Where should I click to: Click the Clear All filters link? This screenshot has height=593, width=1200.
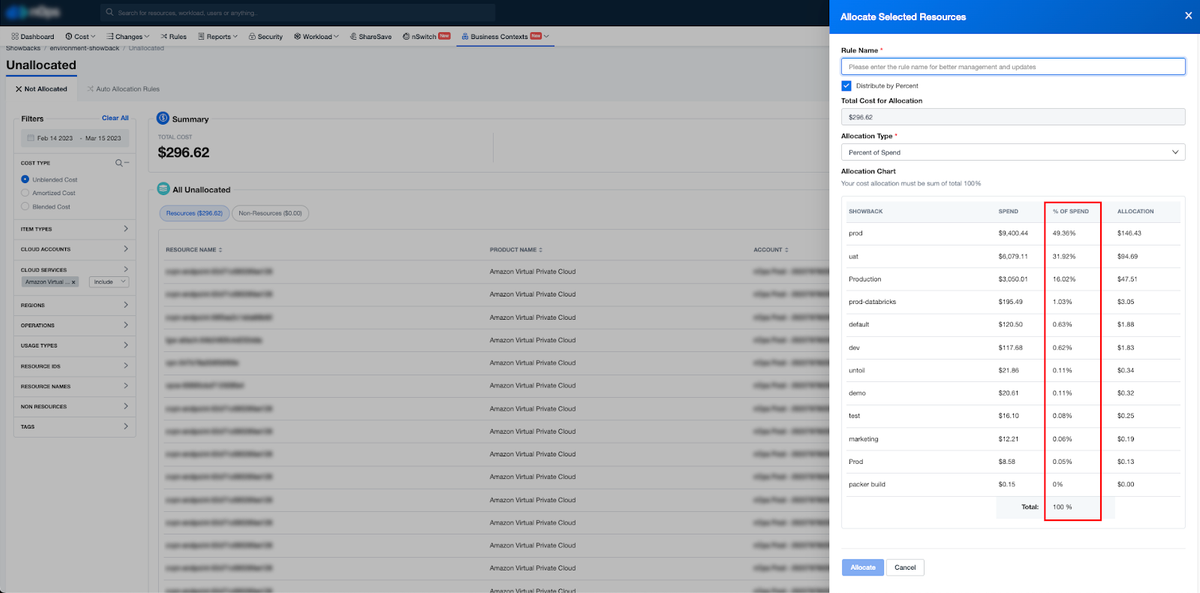(x=115, y=118)
